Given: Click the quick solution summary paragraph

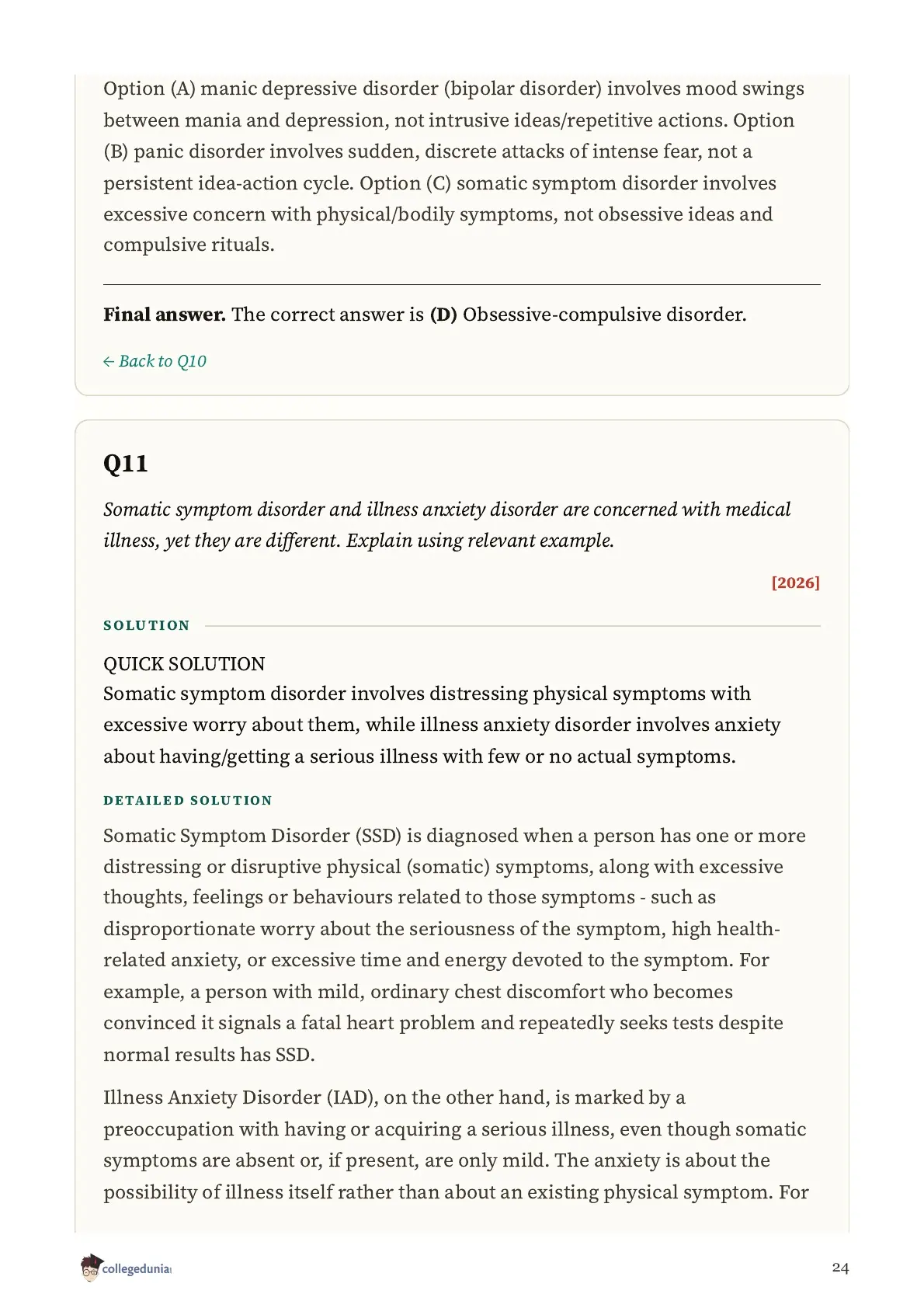Looking at the screenshot, I should [x=443, y=725].
